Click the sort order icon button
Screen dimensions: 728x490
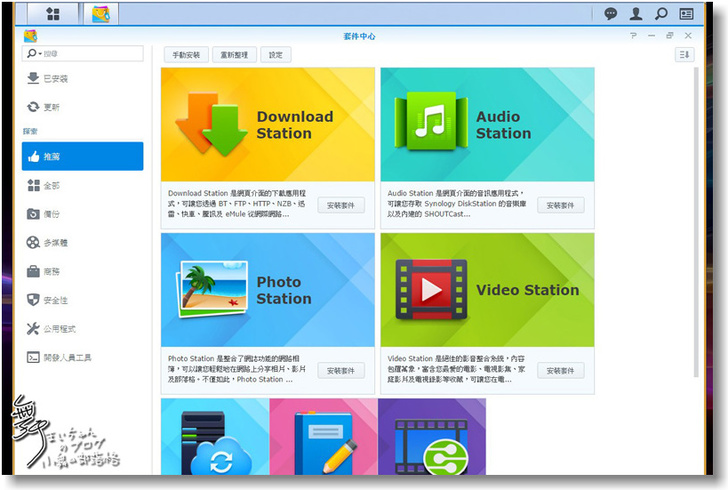point(685,55)
